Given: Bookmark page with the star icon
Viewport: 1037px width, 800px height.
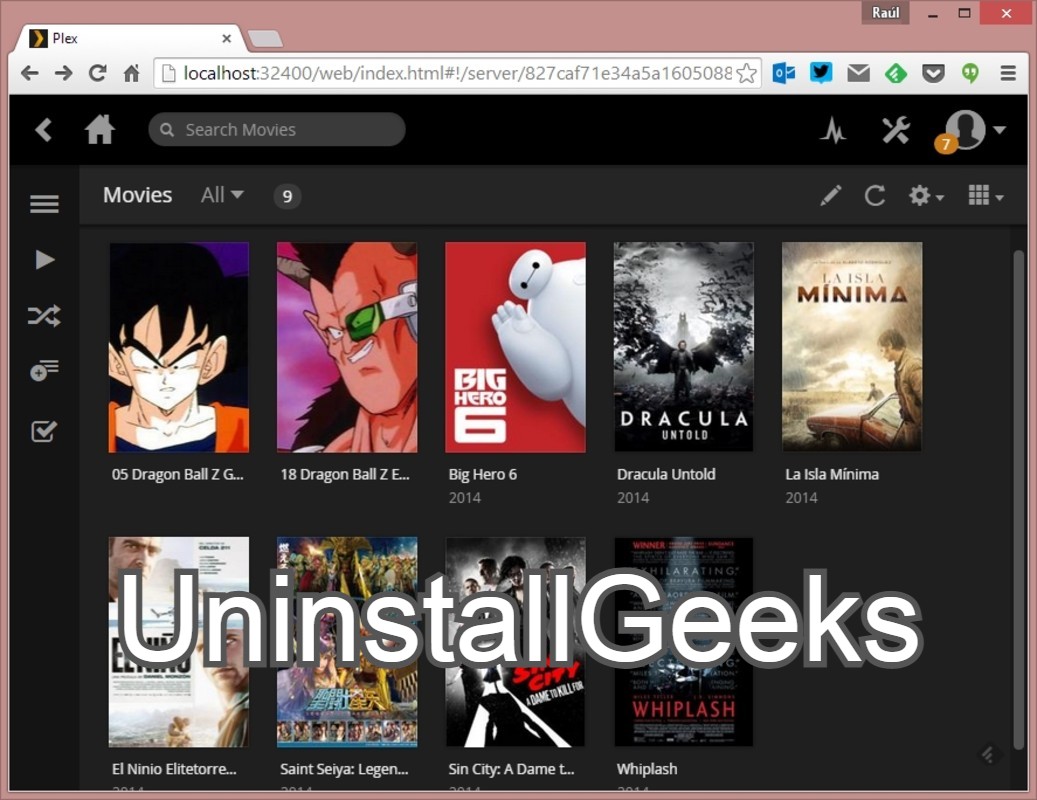Looking at the screenshot, I should click(746, 73).
